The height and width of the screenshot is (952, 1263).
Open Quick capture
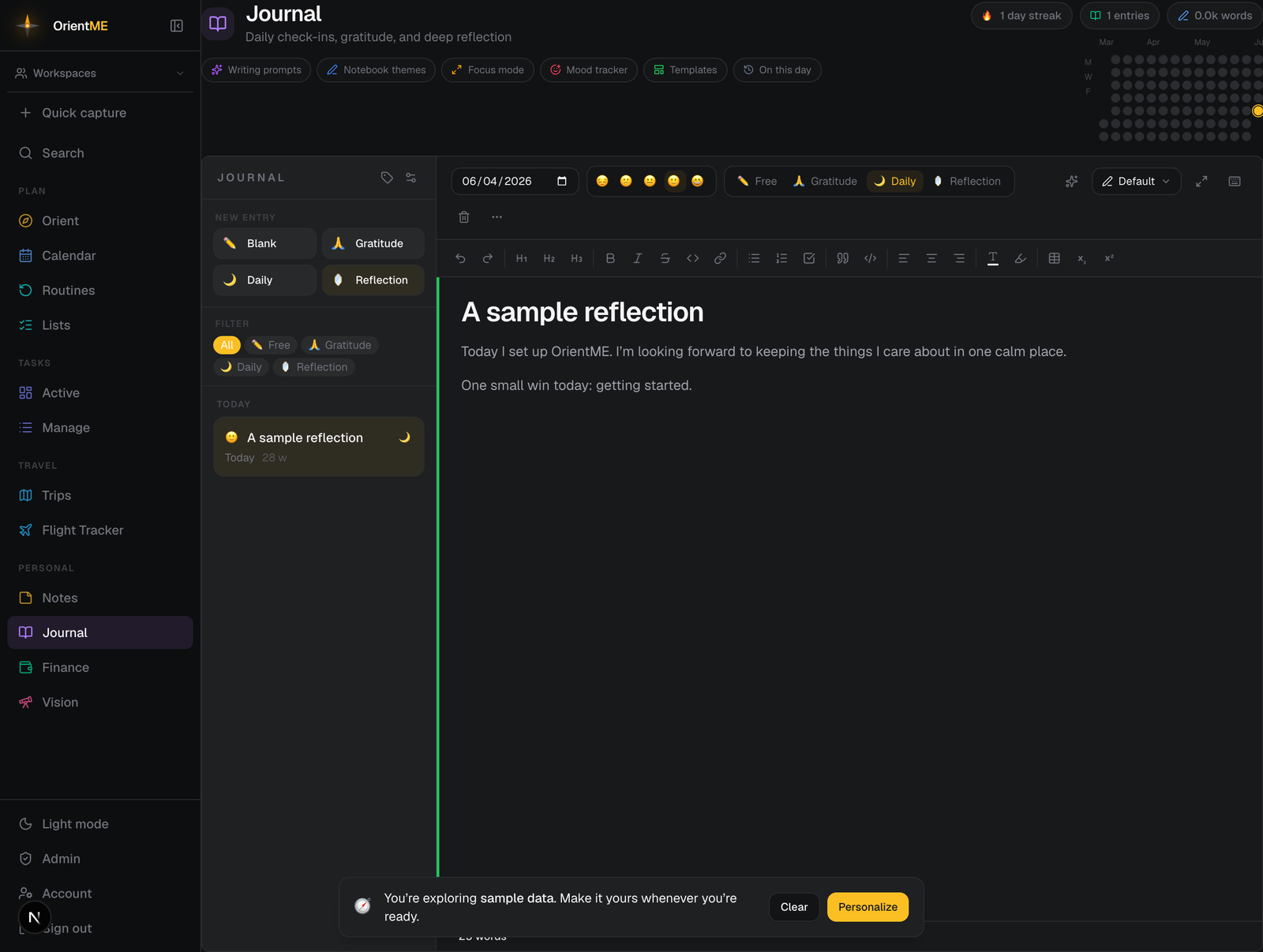click(100, 113)
